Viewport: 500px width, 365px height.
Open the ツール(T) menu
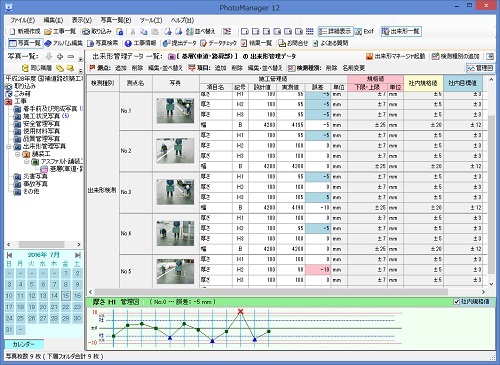coord(151,20)
